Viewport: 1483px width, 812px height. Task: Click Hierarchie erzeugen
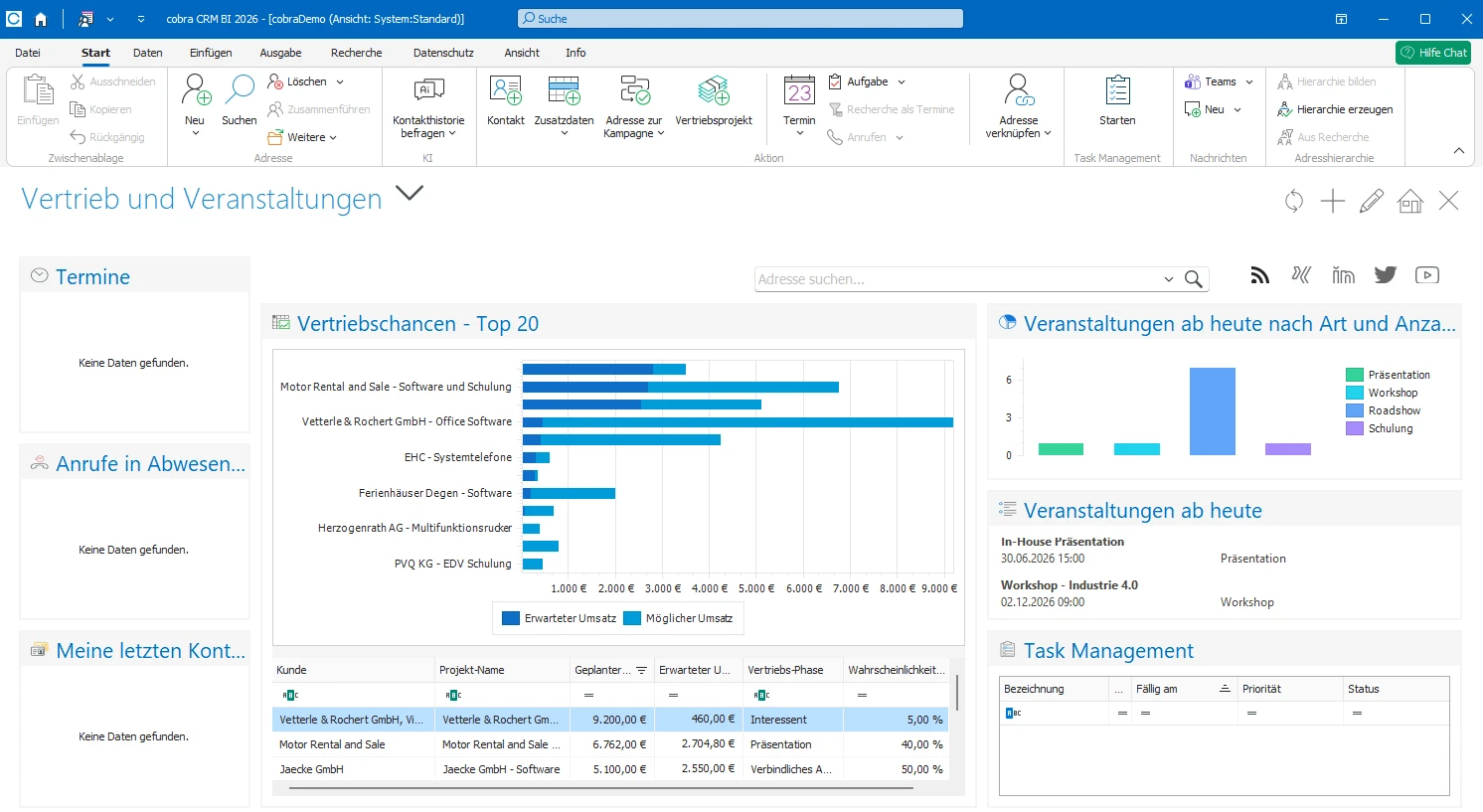[1335, 109]
